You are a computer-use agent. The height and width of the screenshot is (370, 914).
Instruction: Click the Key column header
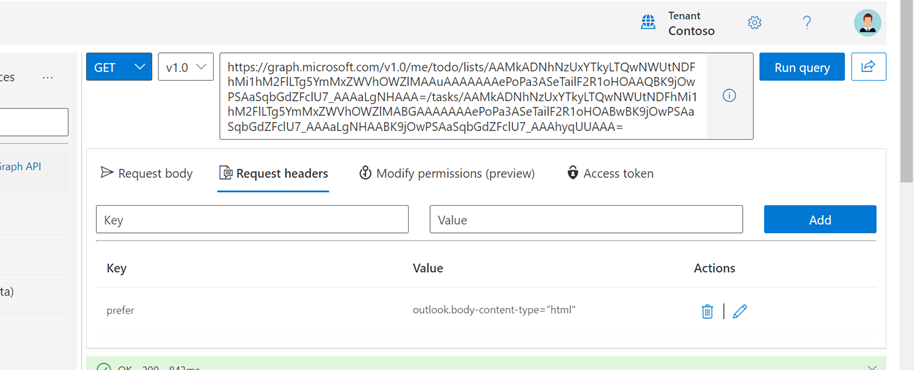tap(117, 268)
